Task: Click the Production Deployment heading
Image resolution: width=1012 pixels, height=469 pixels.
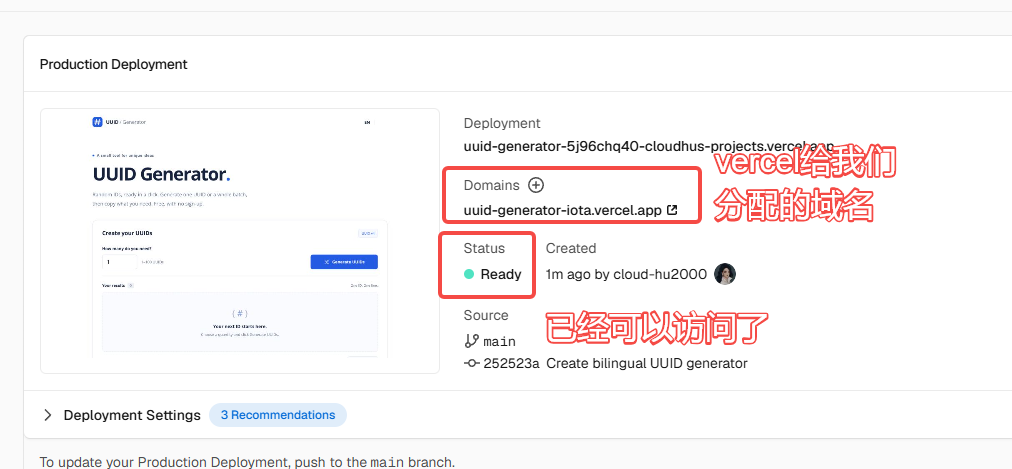Action: (114, 65)
